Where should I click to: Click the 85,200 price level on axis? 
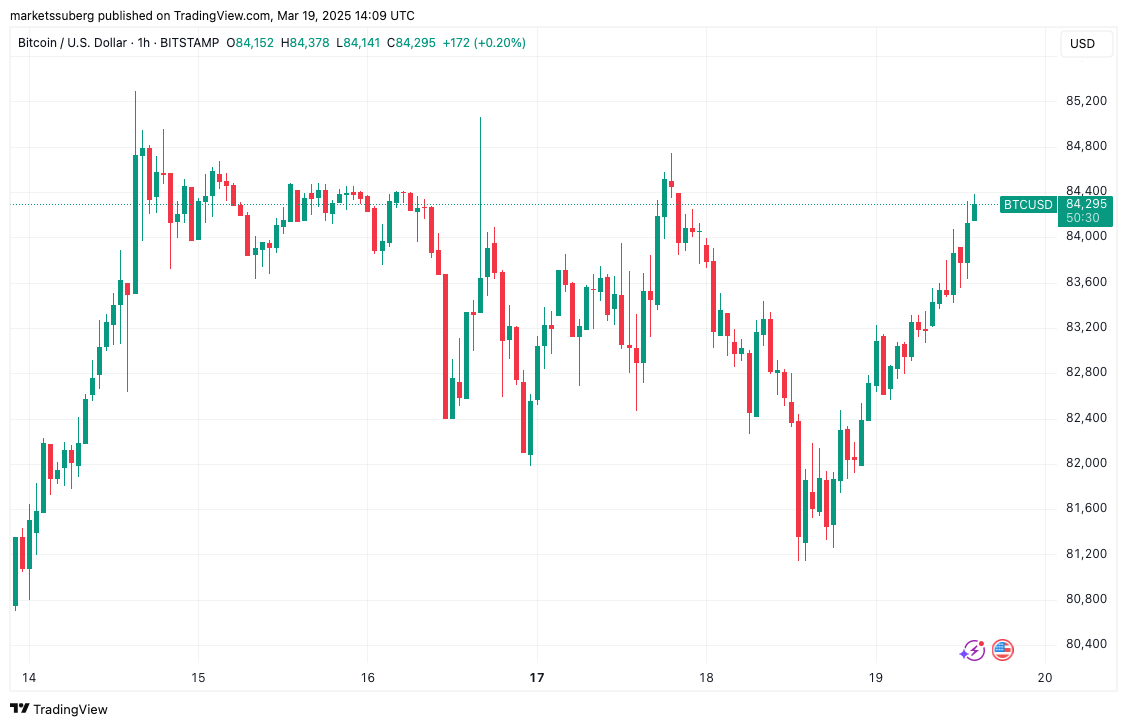(x=1086, y=101)
